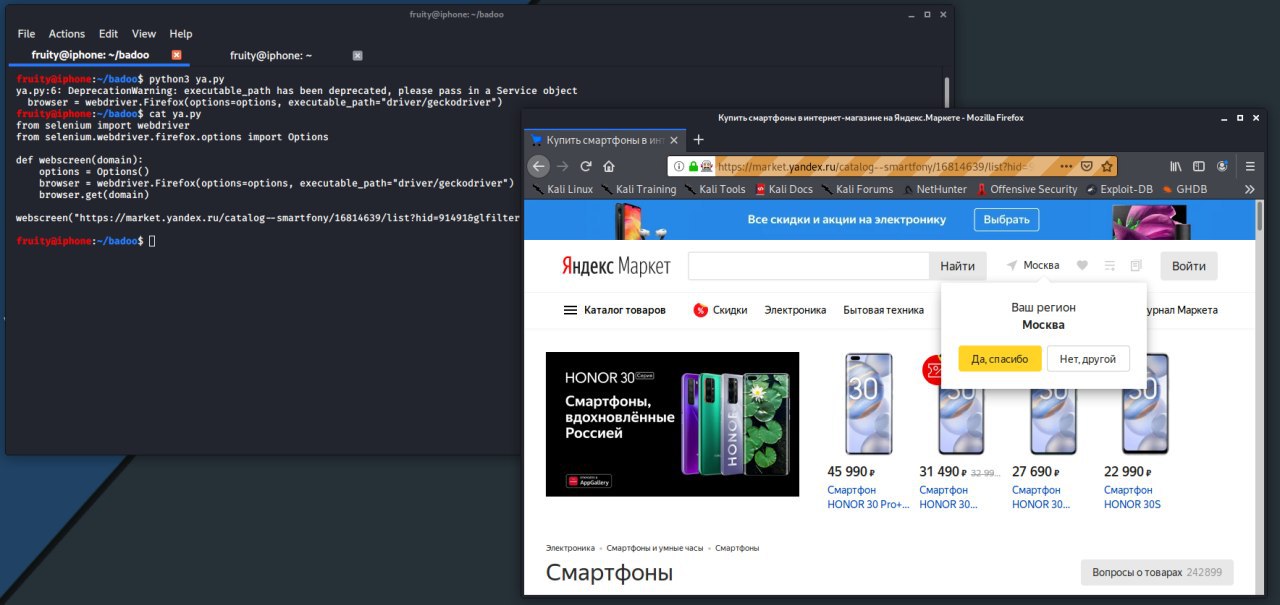Open the terminal Help menu
Screen dimensions: 1280x605
[181, 34]
